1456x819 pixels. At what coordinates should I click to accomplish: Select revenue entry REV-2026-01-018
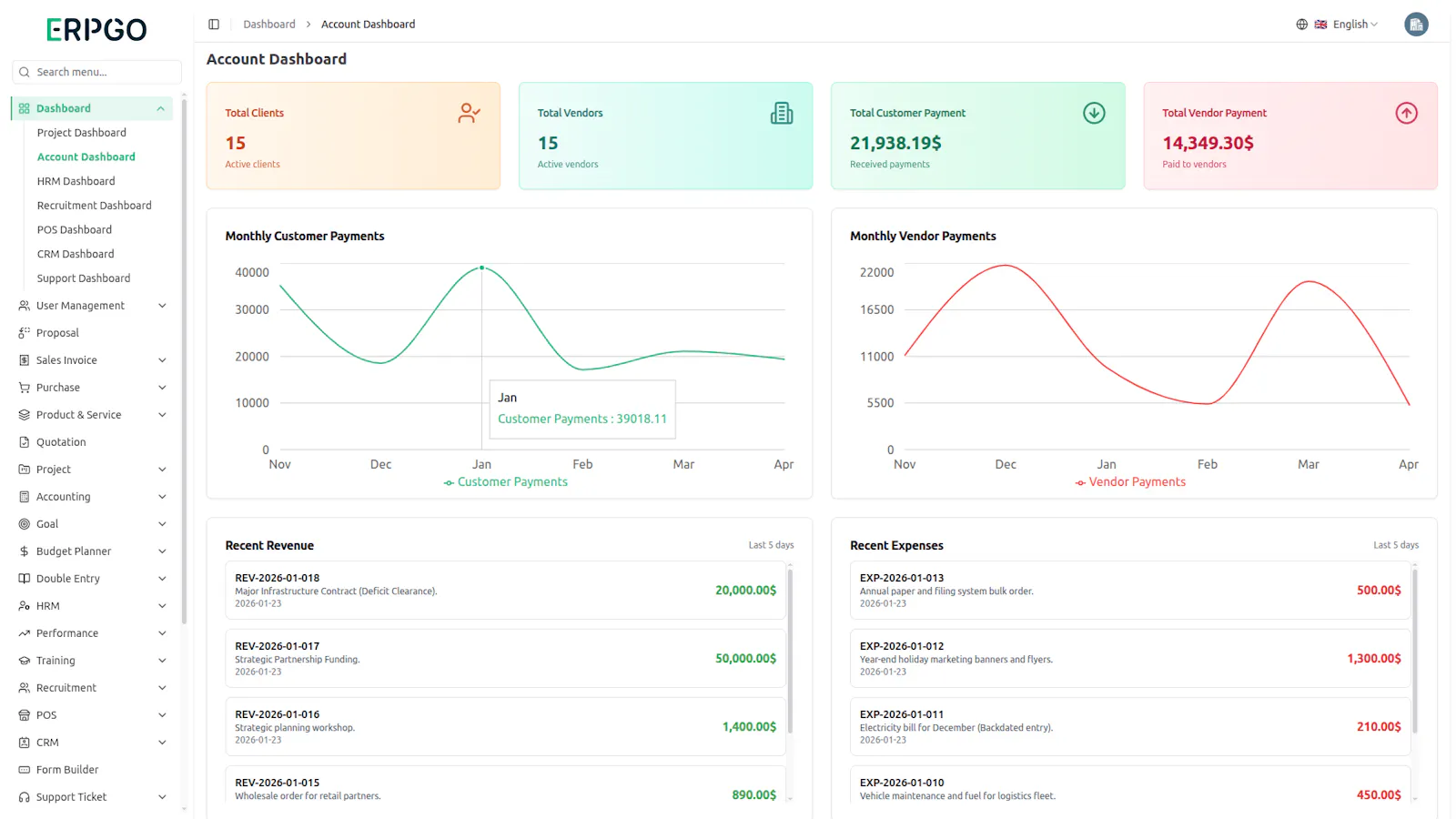pyautogui.click(x=505, y=591)
